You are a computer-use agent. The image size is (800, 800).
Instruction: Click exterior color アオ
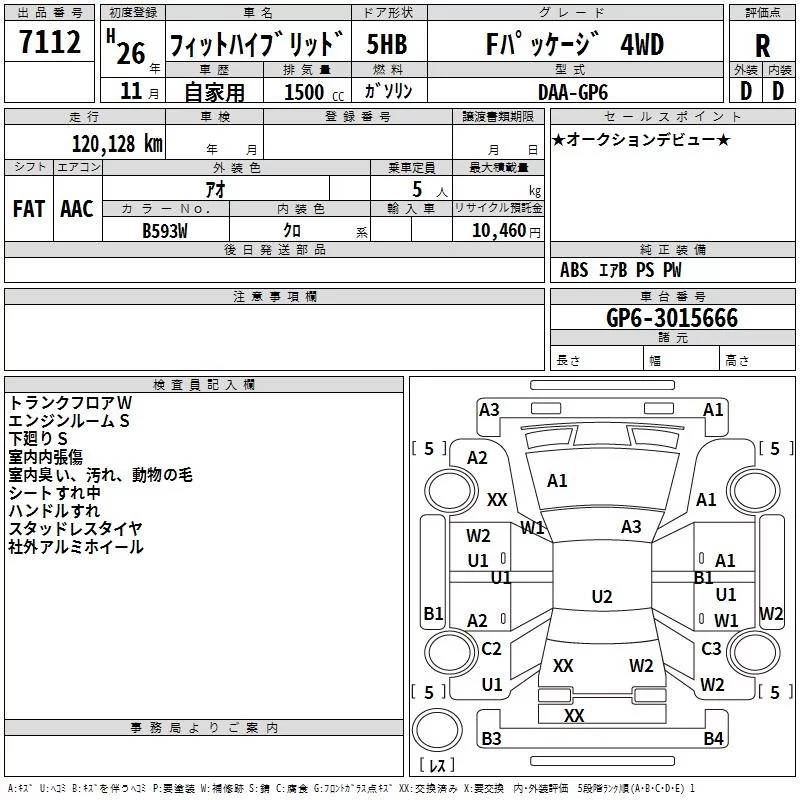pos(215,189)
